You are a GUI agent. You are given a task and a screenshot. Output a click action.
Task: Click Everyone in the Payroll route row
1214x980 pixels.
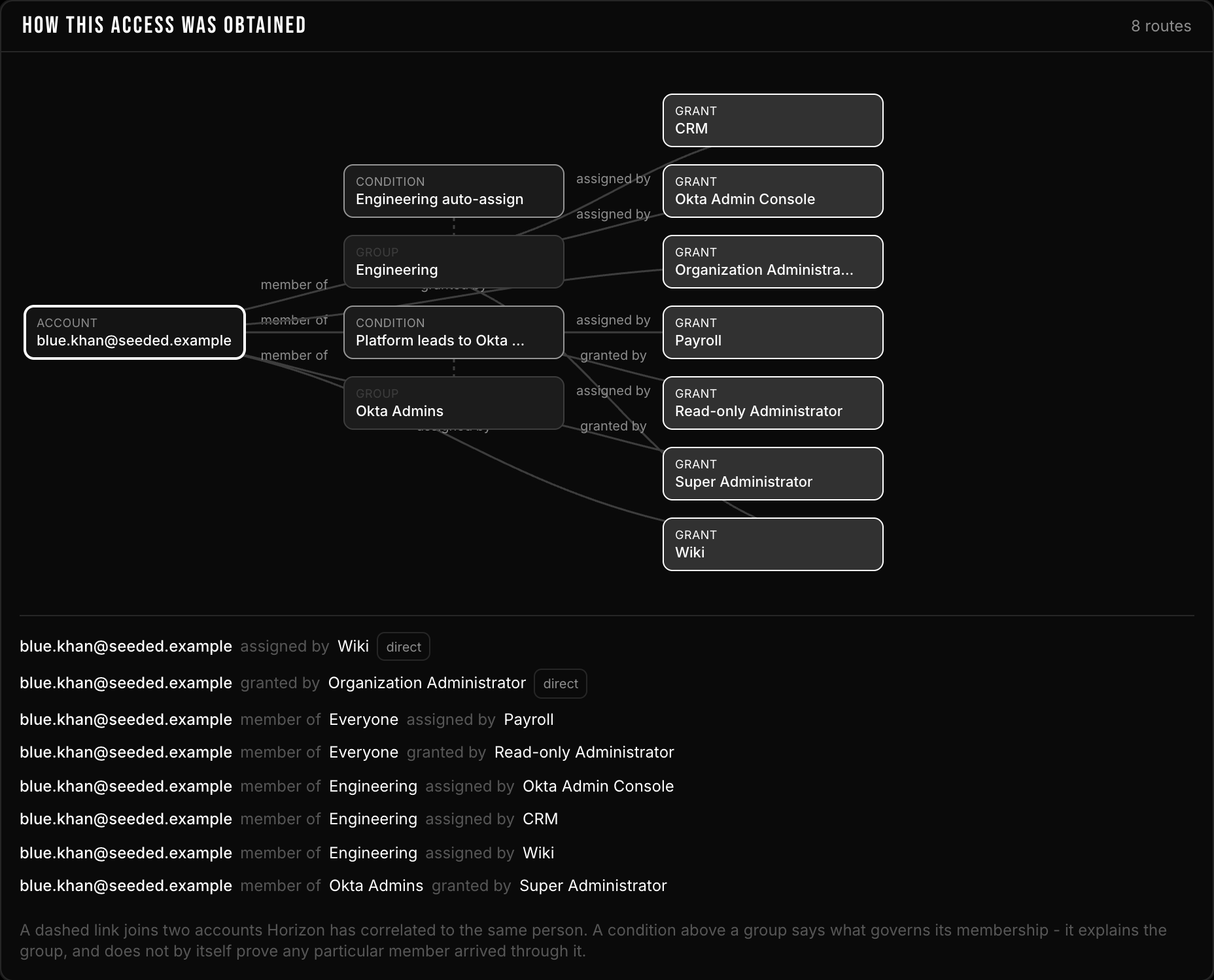pyautogui.click(x=364, y=720)
